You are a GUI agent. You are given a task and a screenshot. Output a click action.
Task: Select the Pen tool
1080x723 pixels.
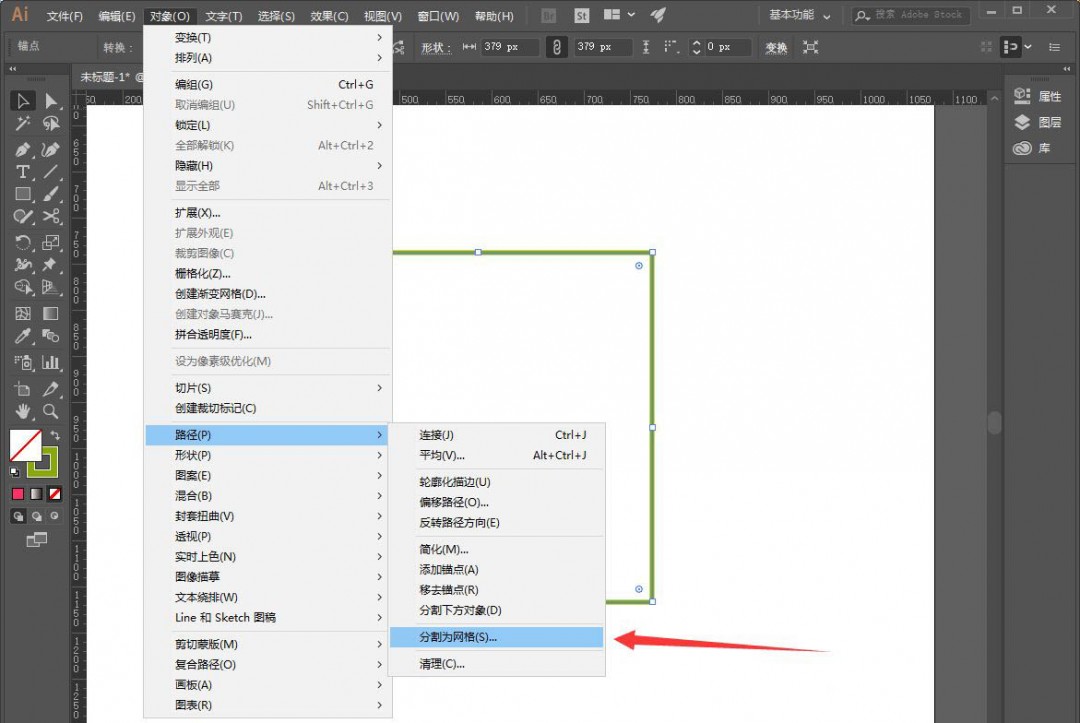coord(22,149)
